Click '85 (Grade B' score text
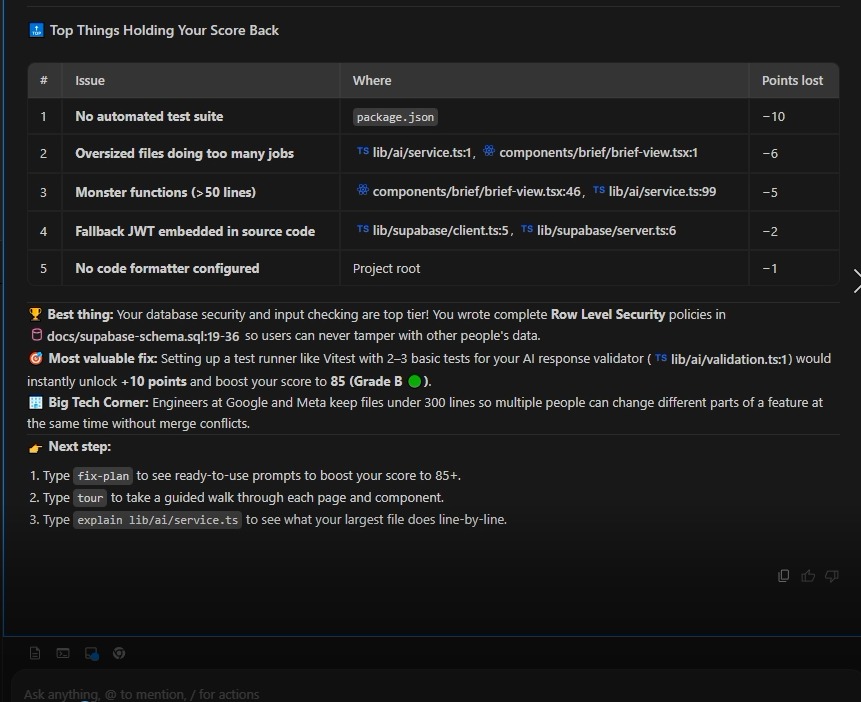Image resolution: width=861 pixels, height=702 pixels. click(x=366, y=381)
